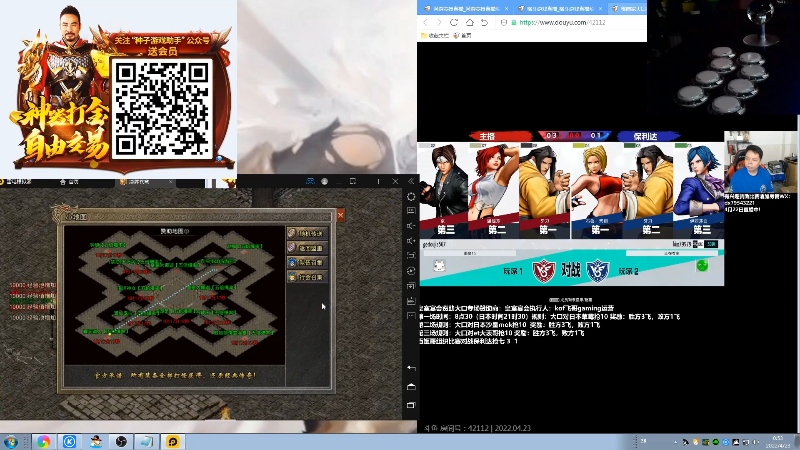Screen dimensions: 800x450
Task: Click emulator Android recent apps icon
Action: pyautogui.click(x=411, y=405)
